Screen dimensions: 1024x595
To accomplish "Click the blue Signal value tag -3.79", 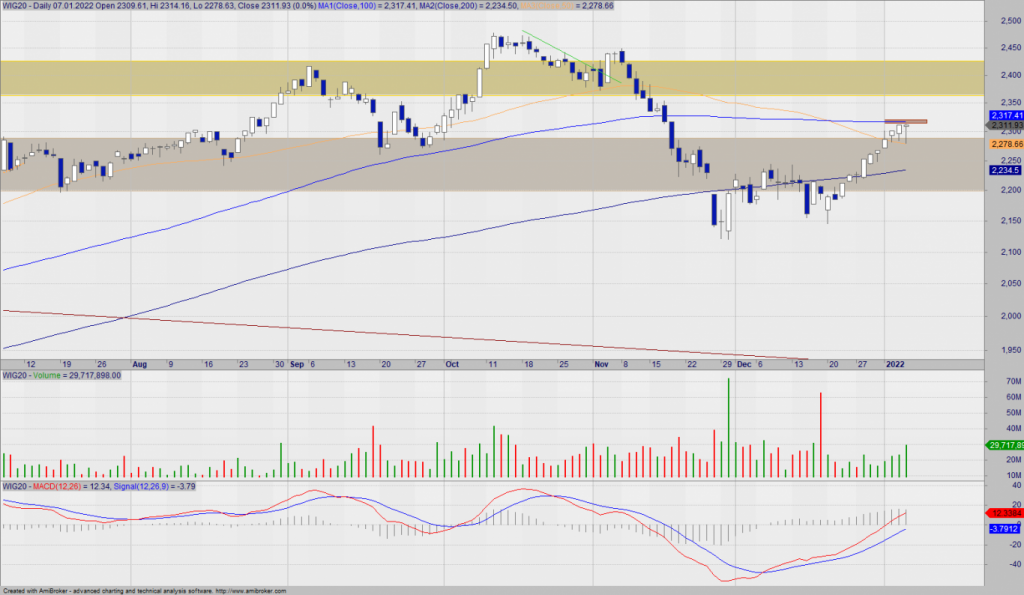I will point(1003,528).
